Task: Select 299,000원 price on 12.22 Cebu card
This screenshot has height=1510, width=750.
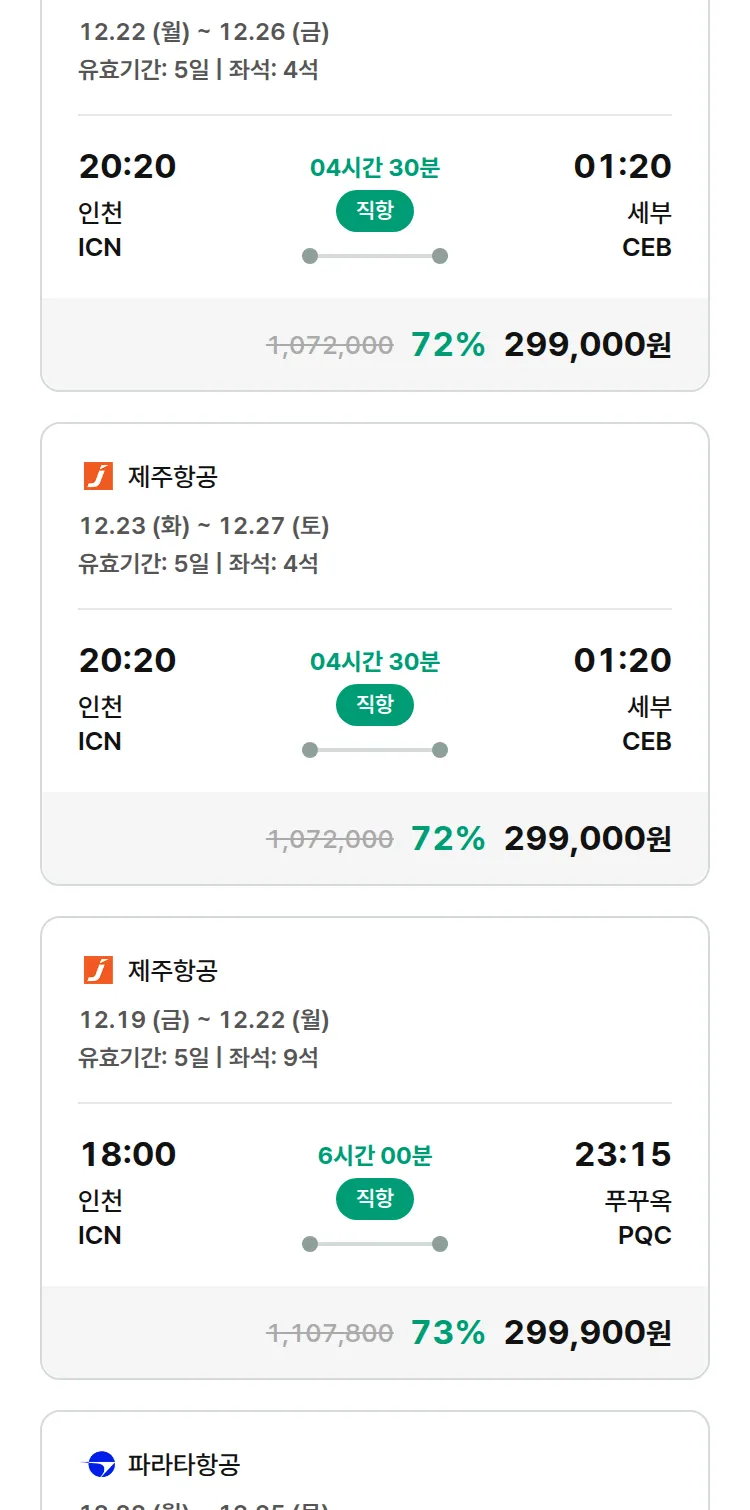Action: click(587, 344)
